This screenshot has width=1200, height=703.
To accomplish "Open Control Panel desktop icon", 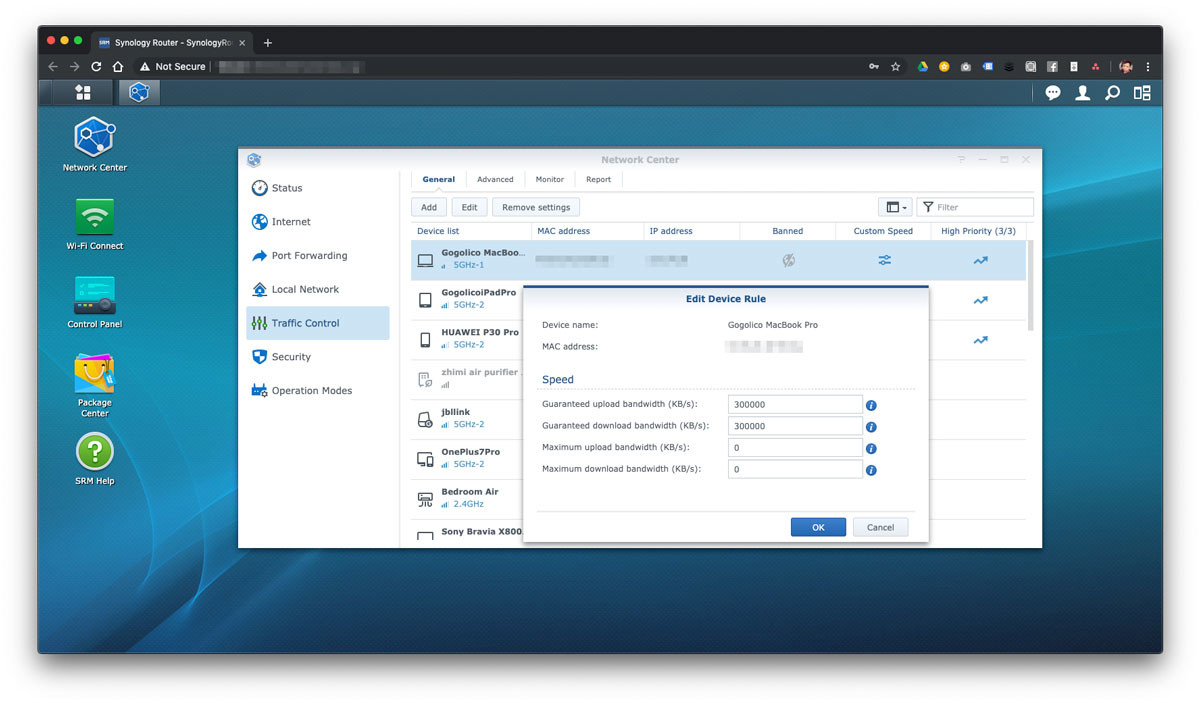I will click(94, 296).
